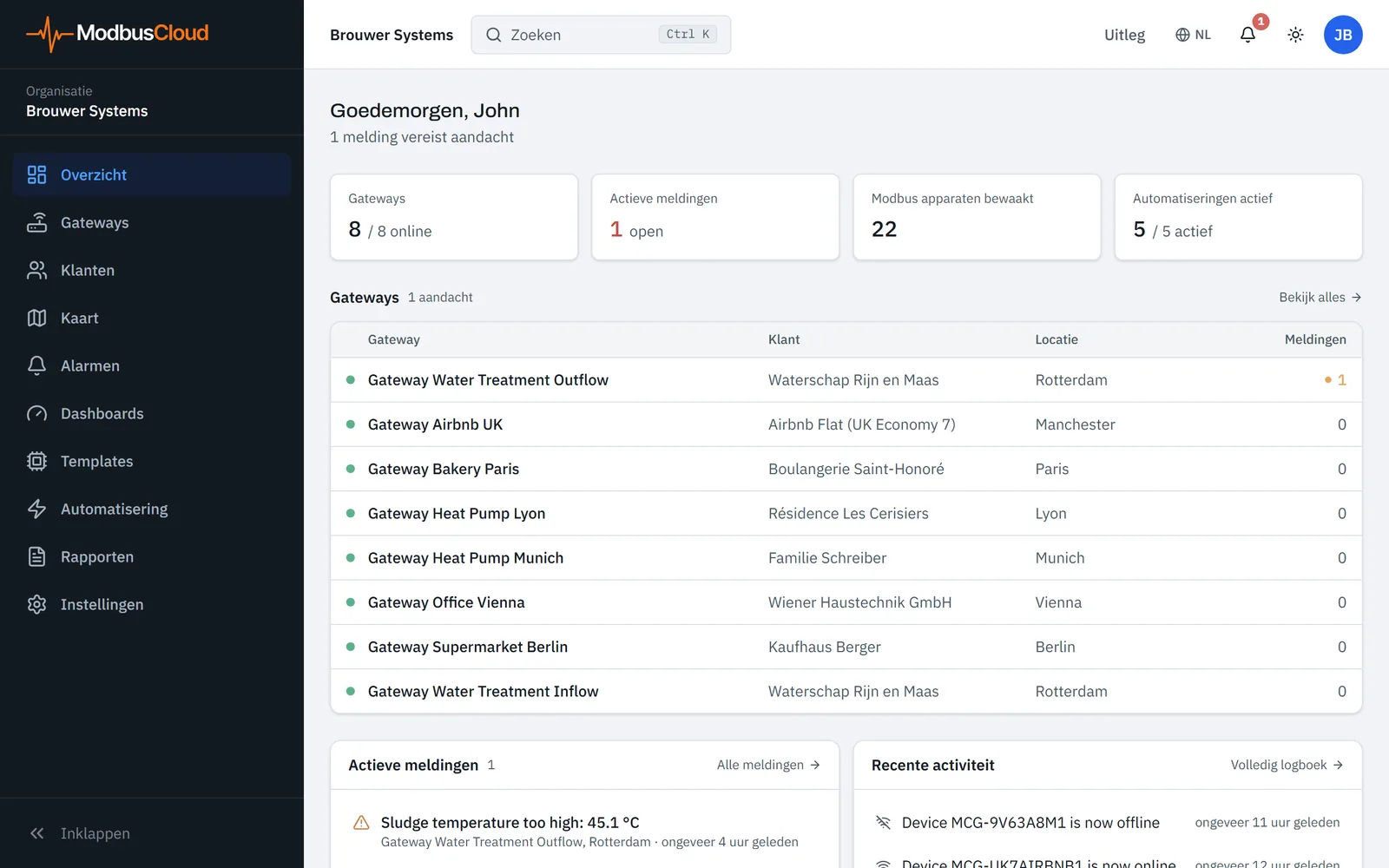Open the Overzicht sidebar icon
This screenshot has height=868, width=1389.
[x=36, y=174]
